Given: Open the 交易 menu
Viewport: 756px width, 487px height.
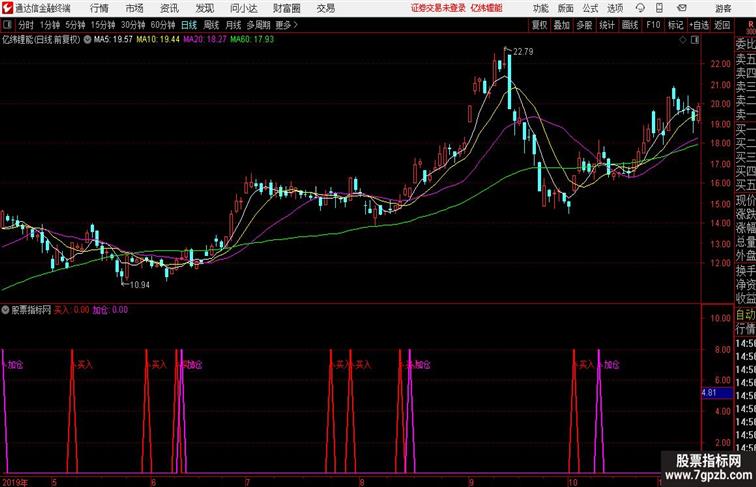Looking at the screenshot, I should (325, 8).
